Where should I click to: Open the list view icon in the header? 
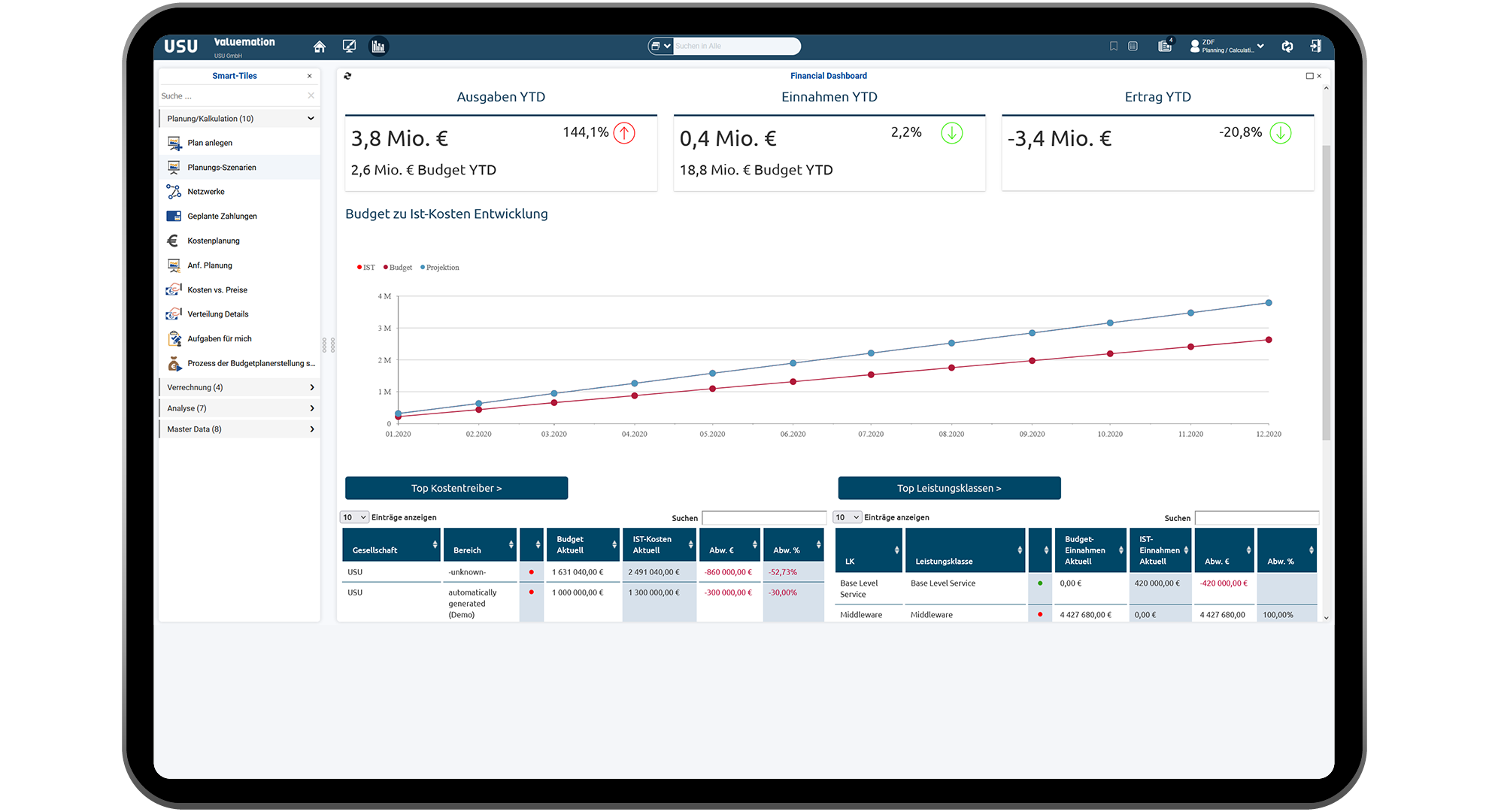coord(1133,47)
